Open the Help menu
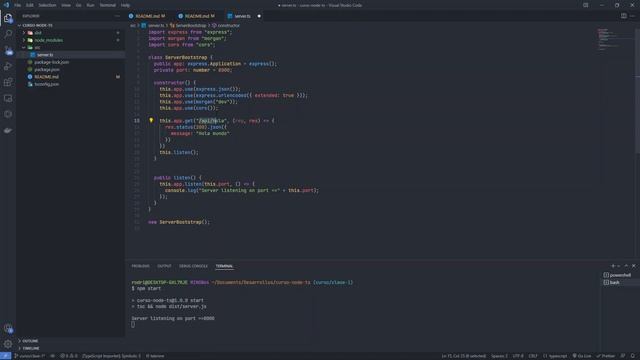This screenshot has height=360, width=640. [x=125, y=5]
